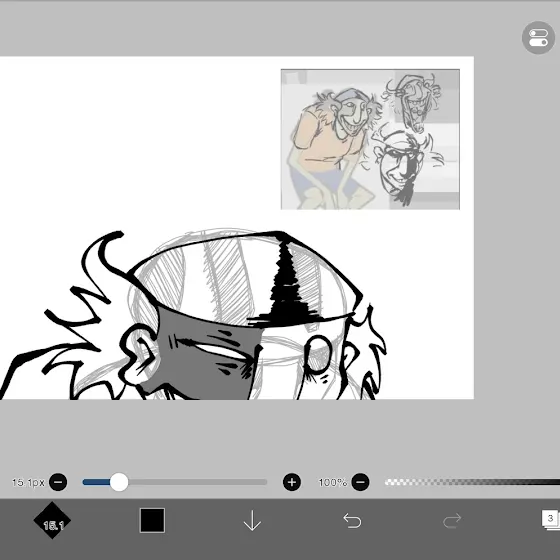
Task: Open the black current color swatch
Action: [x=152, y=520]
